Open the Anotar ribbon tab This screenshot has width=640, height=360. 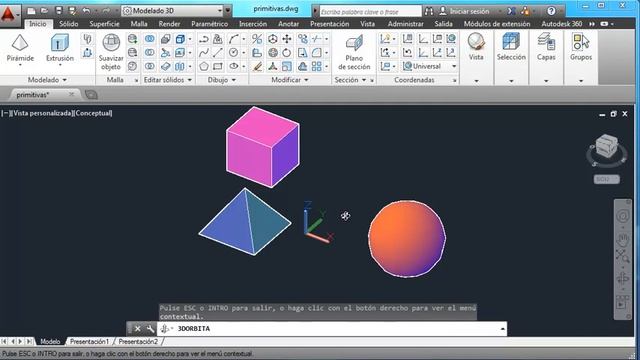coord(288,24)
